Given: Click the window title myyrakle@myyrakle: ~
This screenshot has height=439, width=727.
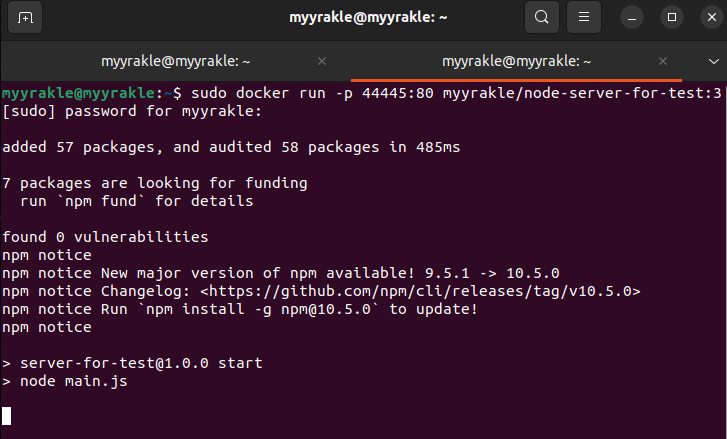Looking at the screenshot, I should click(363, 17).
